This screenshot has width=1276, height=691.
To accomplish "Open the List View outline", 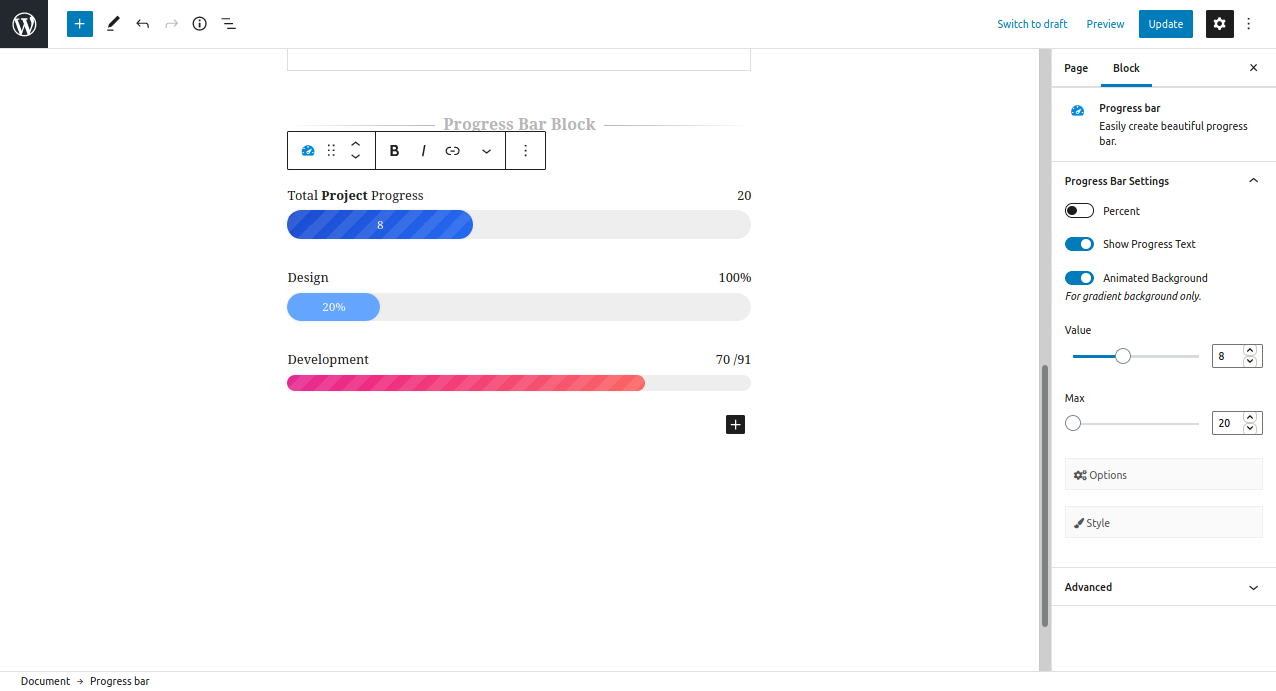I will [229, 24].
